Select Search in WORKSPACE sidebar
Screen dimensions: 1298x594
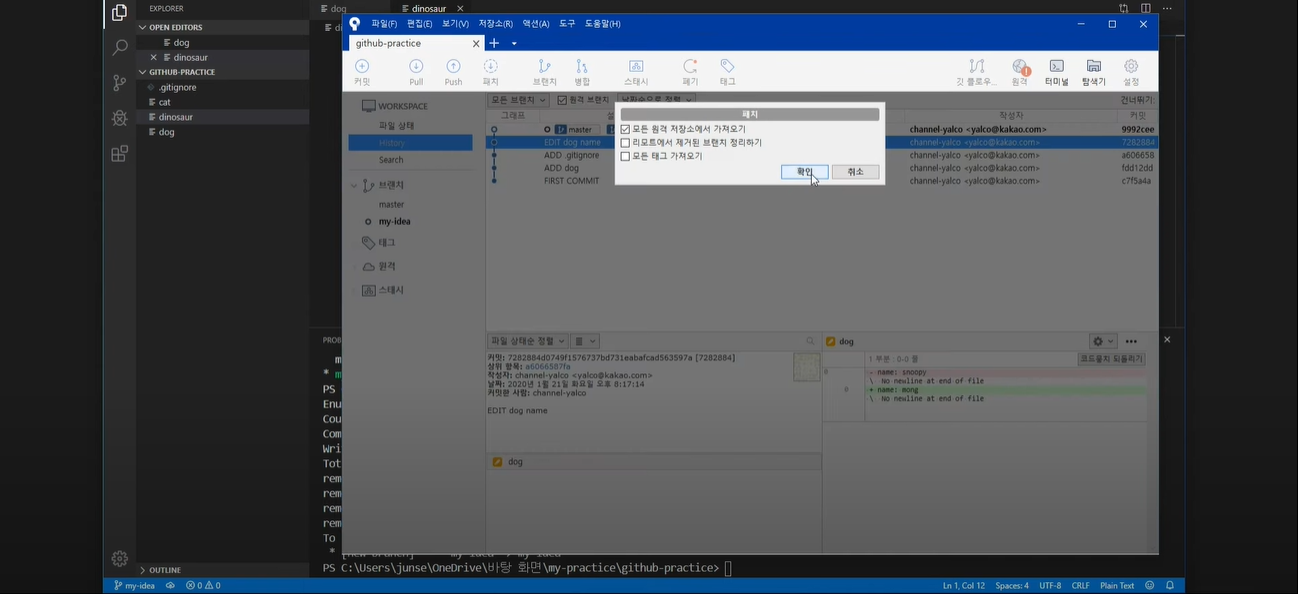click(x=391, y=160)
